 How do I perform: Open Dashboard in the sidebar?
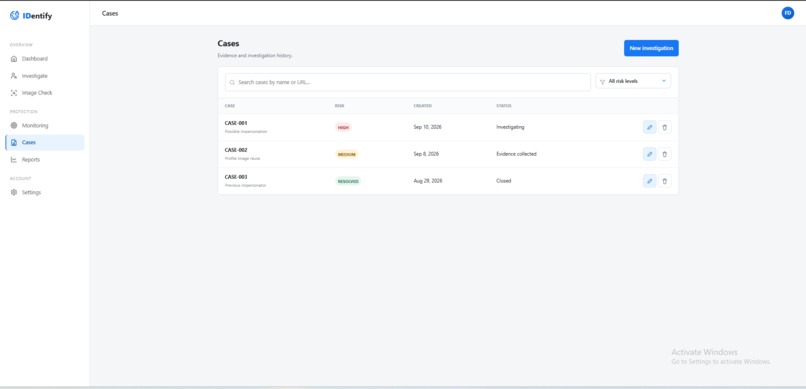(x=45, y=59)
